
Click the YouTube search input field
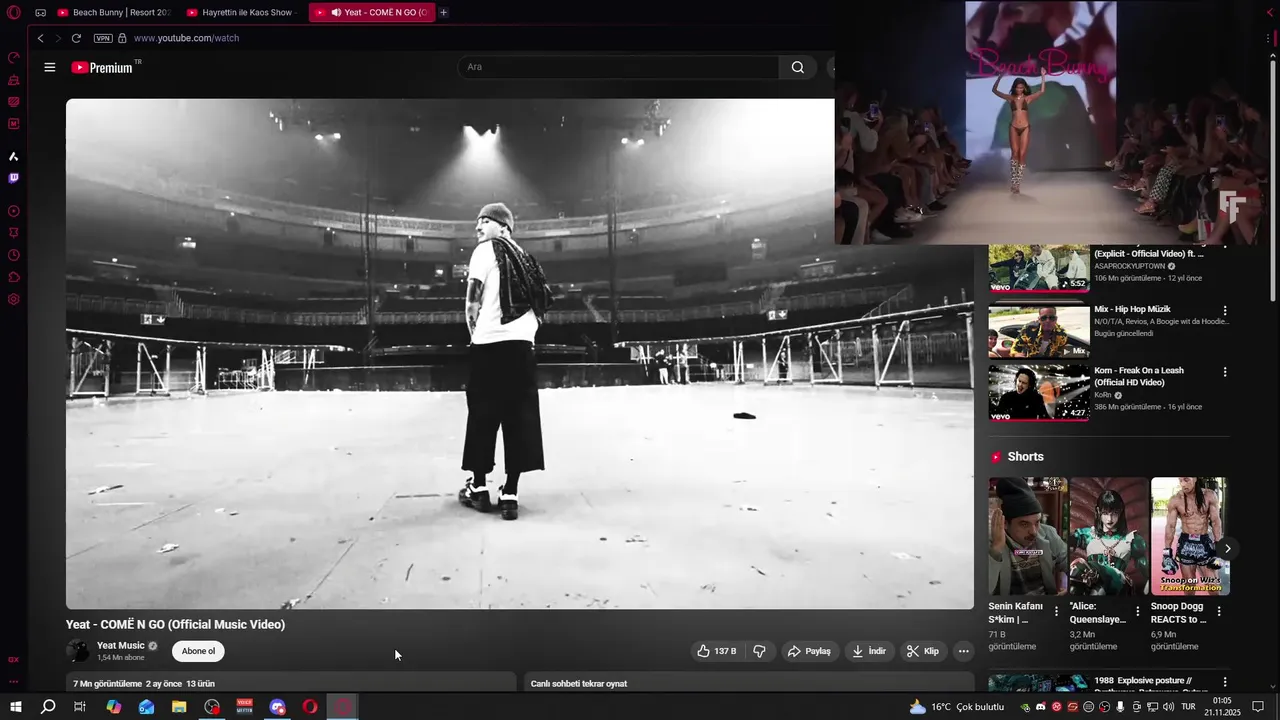618,67
